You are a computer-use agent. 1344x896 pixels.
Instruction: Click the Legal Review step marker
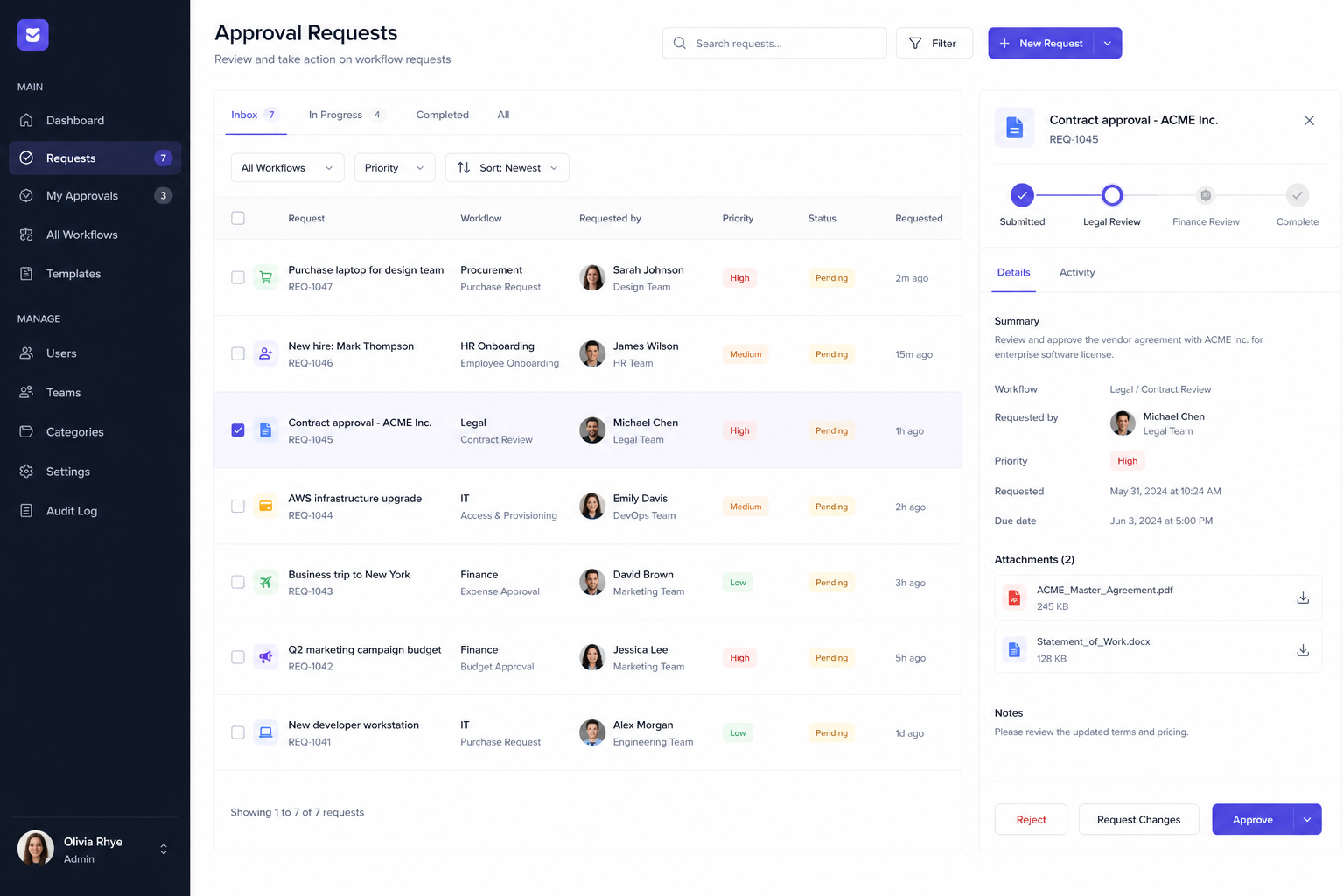[1112, 195]
